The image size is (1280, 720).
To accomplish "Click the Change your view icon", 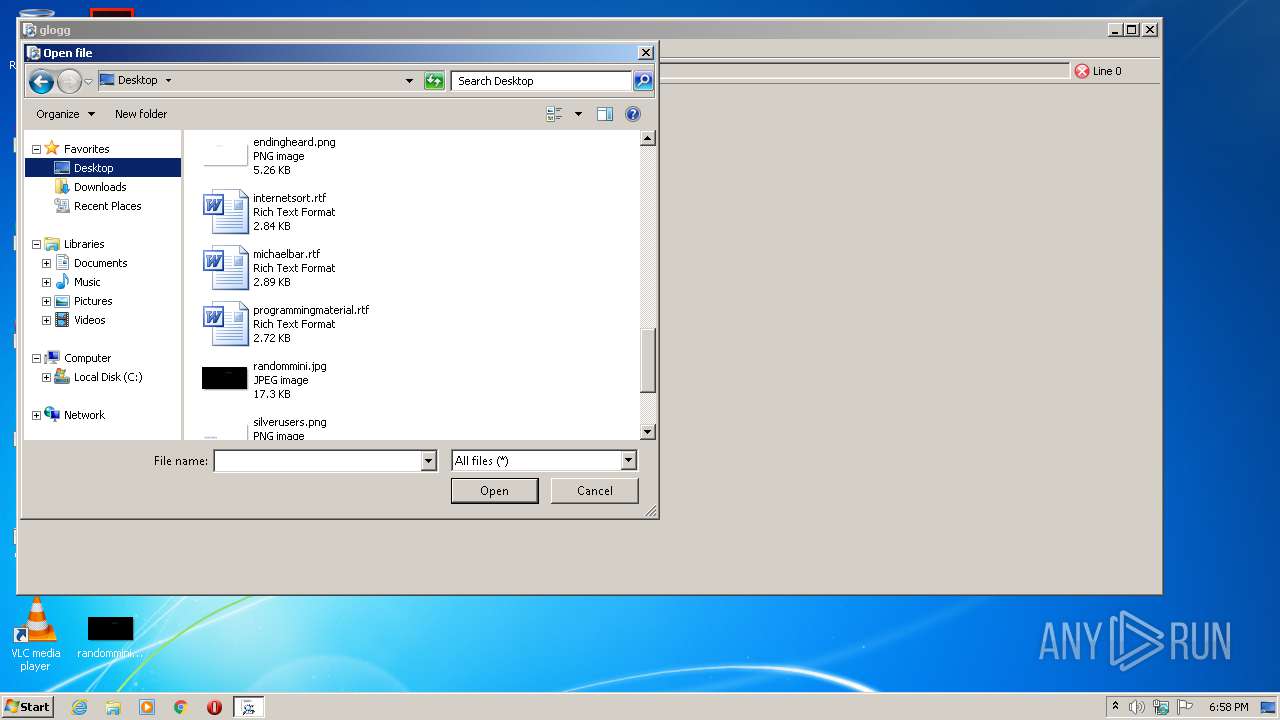I will (554, 114).
